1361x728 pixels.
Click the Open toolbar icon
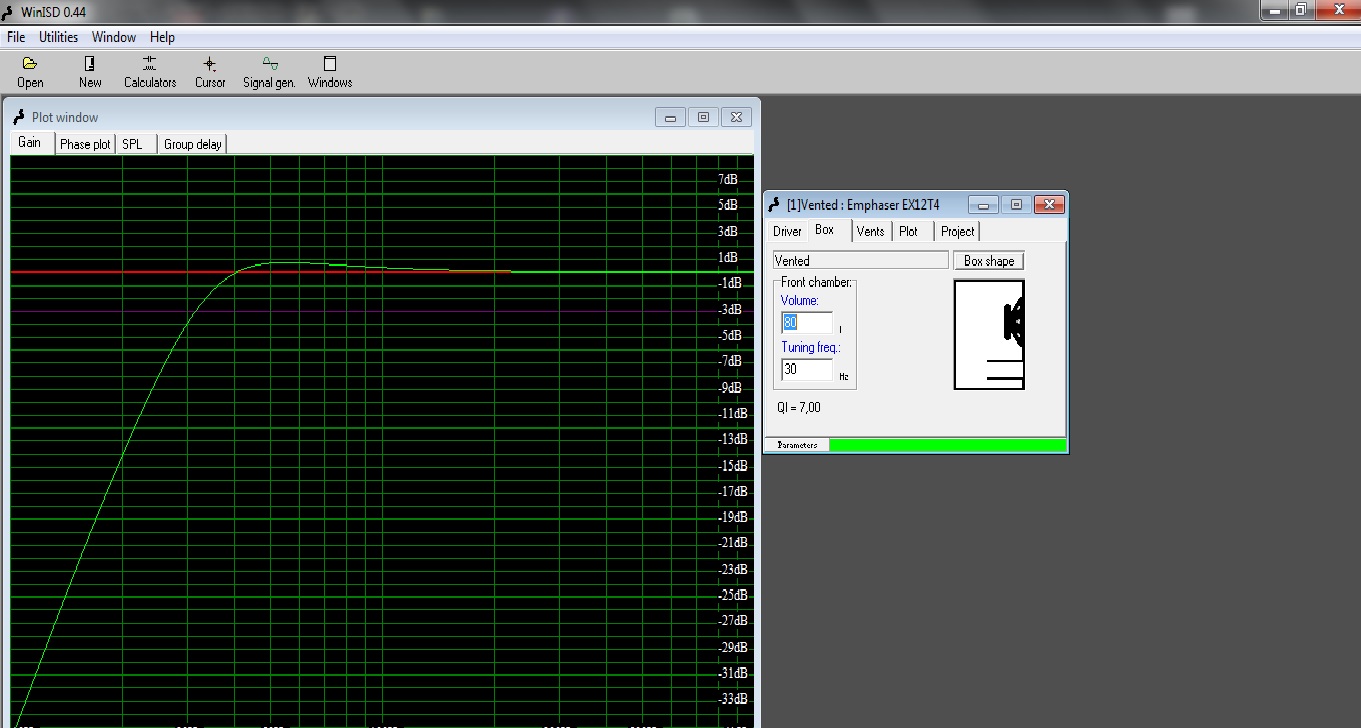coord(30,72)
